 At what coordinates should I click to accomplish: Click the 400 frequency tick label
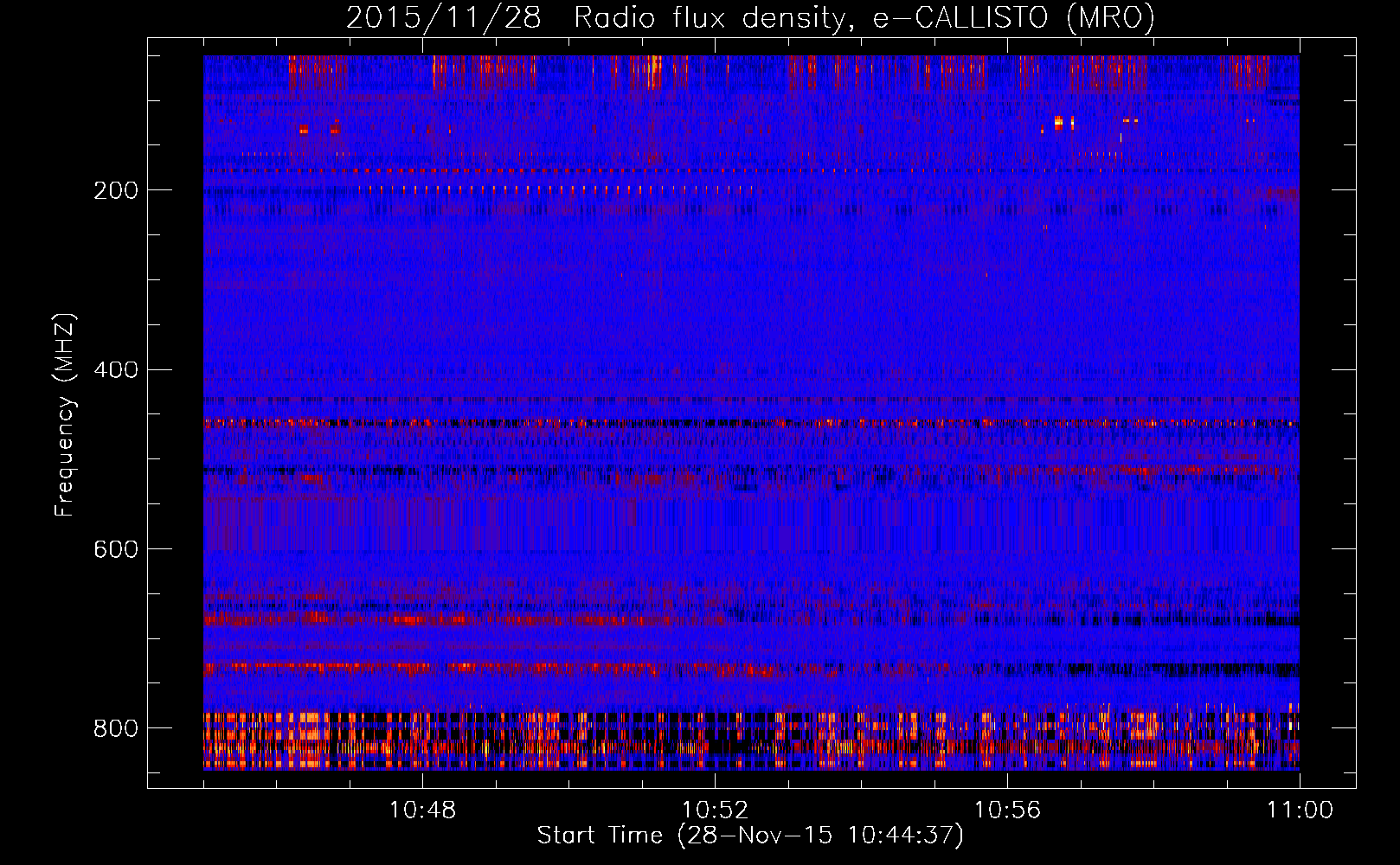[x=116, y=370]
